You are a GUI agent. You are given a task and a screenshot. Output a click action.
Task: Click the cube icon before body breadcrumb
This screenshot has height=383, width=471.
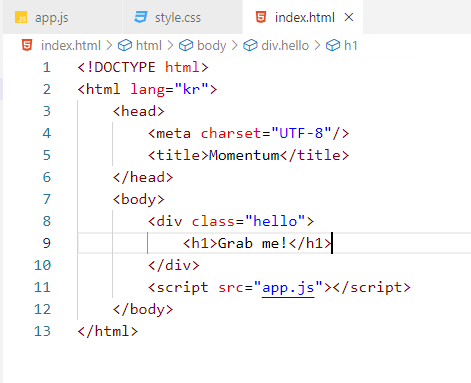coord(186,45)
